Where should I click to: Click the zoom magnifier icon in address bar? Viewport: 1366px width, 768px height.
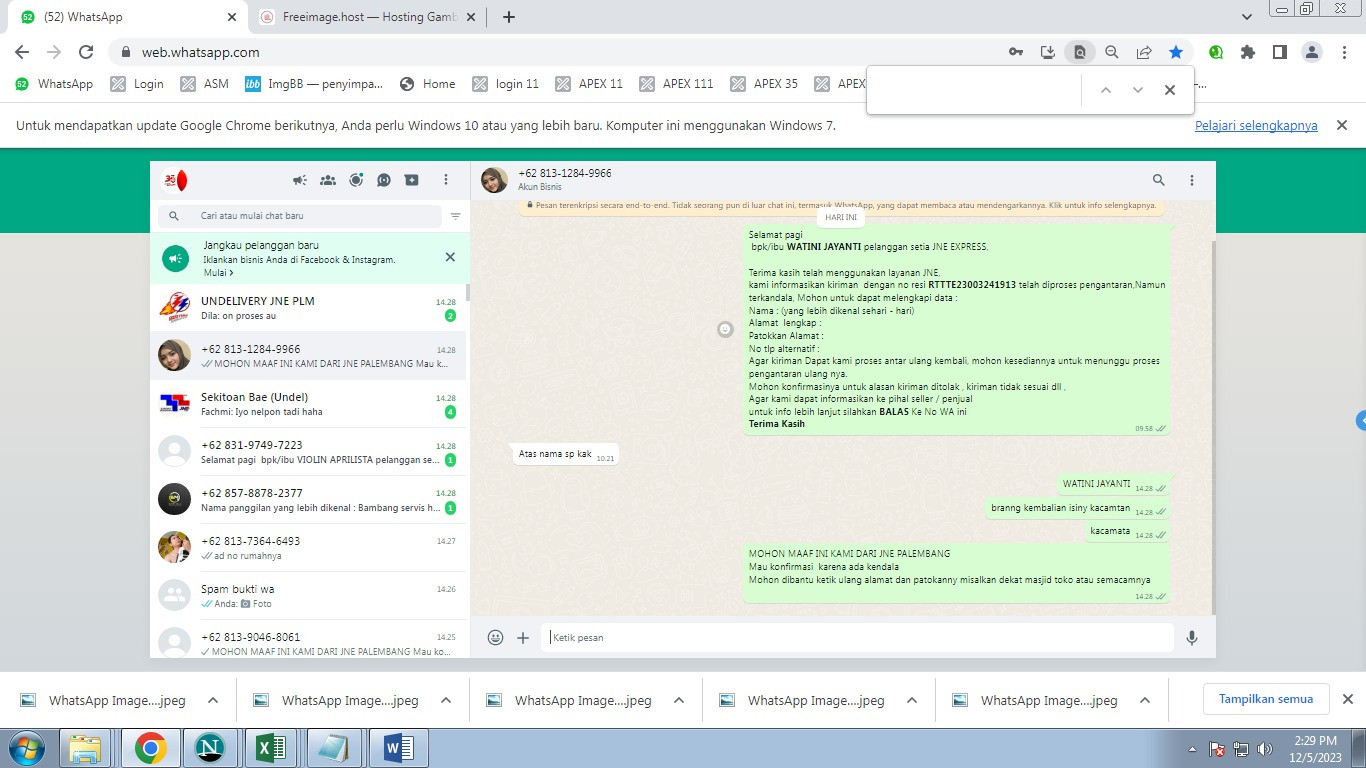point(1112,52)
